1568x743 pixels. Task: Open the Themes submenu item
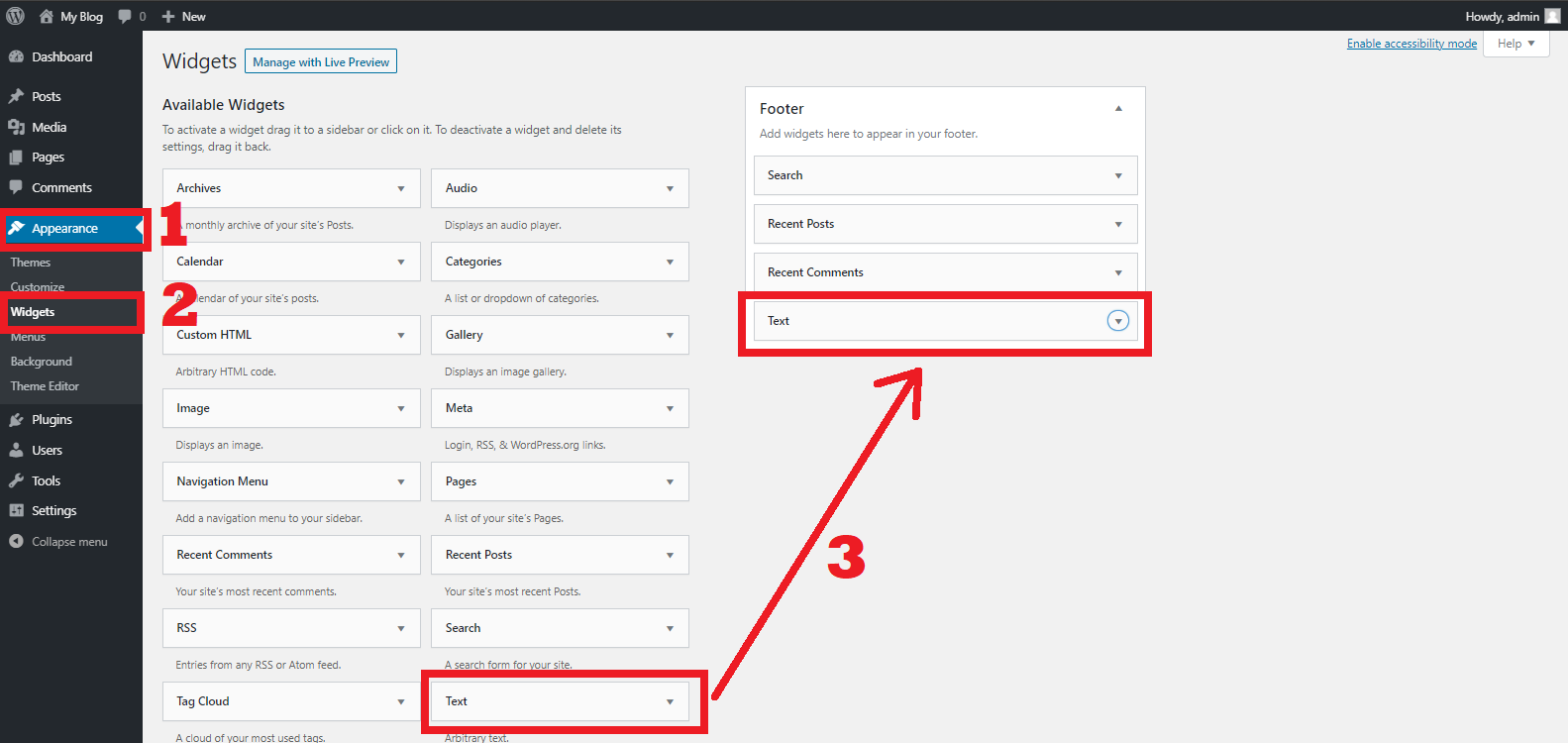coord(31,263)
